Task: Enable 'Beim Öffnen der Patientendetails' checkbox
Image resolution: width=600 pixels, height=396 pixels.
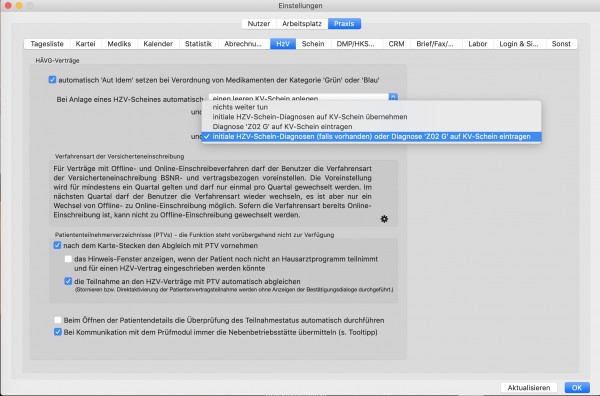Action: coord(58,320)
